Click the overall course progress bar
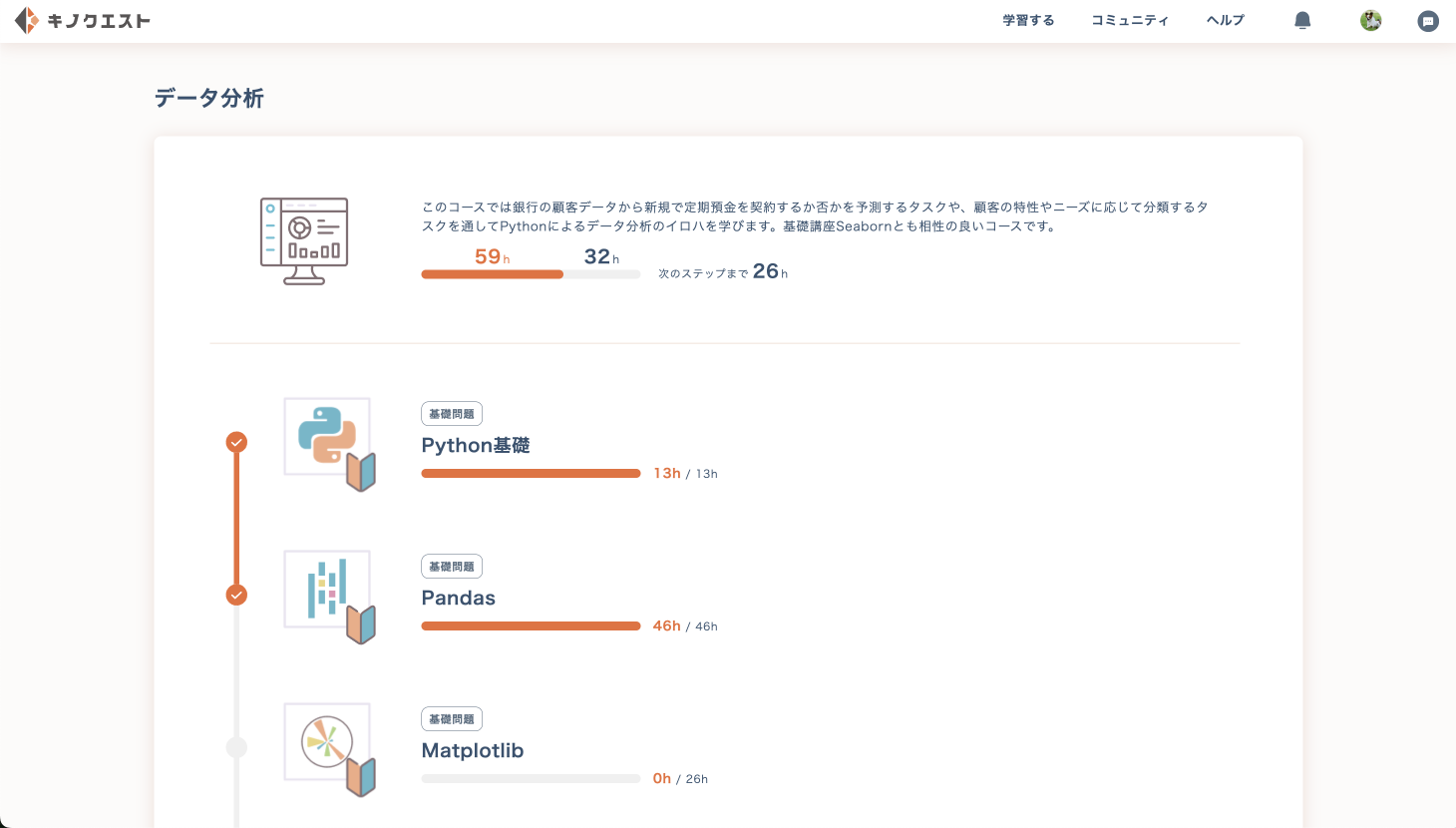This screenshot has width=1456, height=828. [531, 274]
